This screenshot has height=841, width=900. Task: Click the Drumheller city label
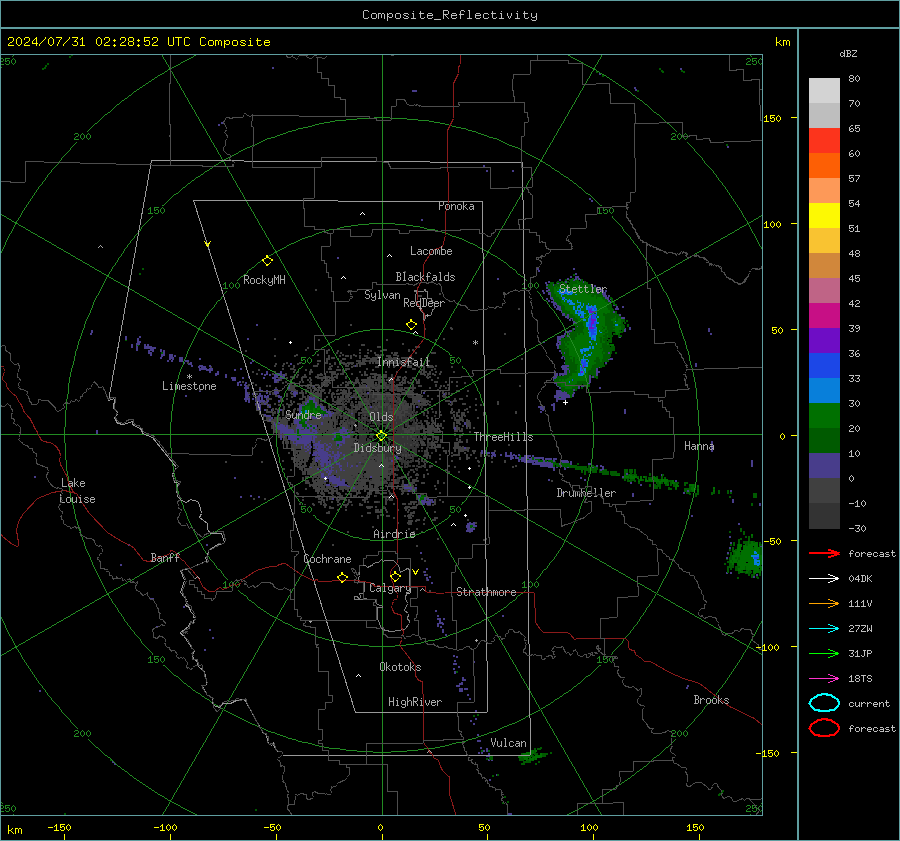tap(586, 493)
